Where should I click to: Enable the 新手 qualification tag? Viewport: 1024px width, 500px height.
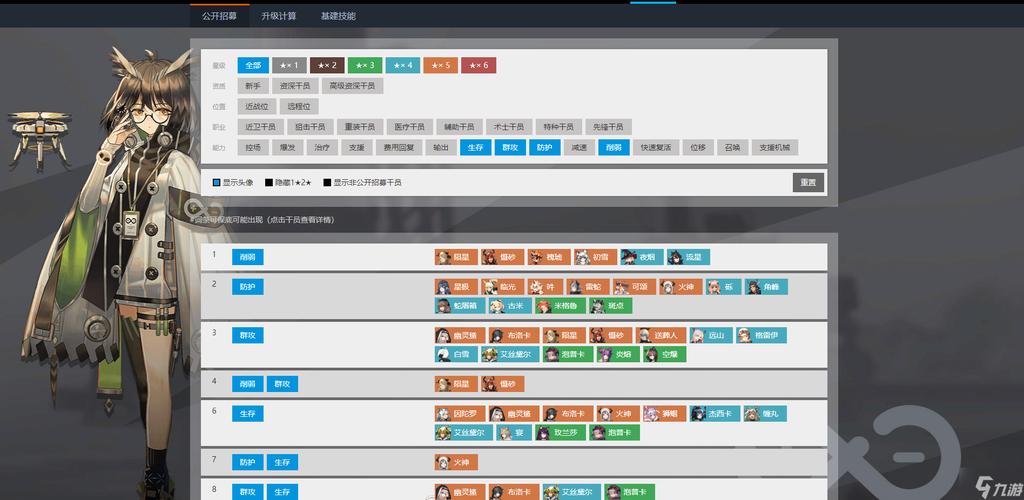click(253, 86)
